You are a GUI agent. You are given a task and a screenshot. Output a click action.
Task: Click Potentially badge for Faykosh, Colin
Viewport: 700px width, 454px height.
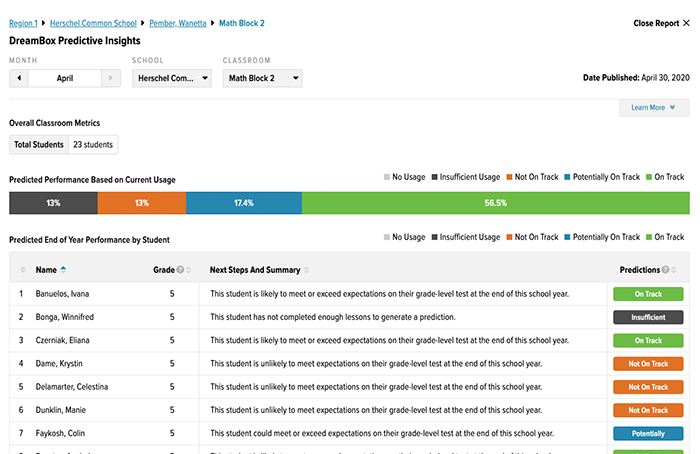(x=648, y=433)
